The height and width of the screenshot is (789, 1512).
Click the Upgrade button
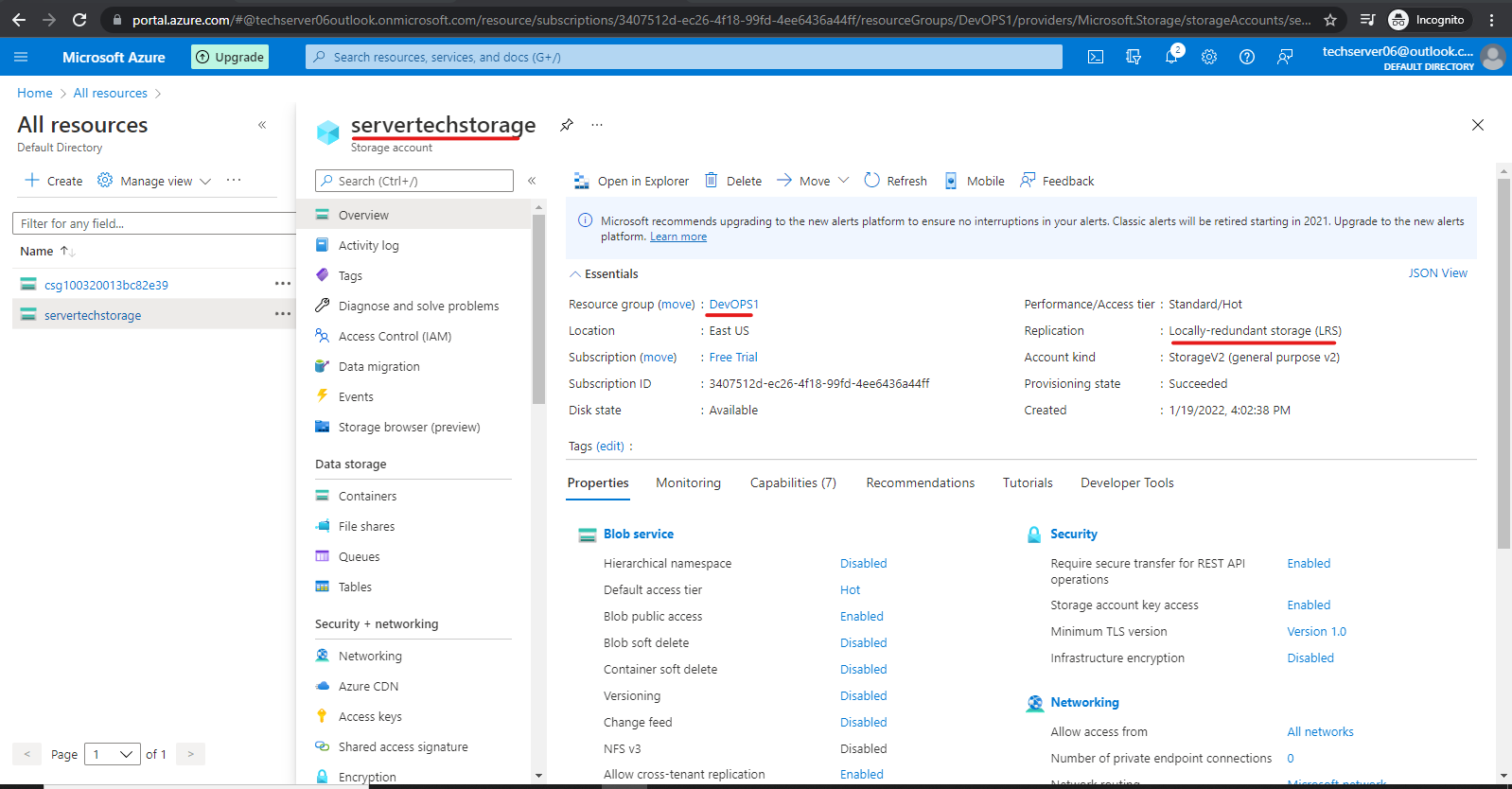[230, 57]
